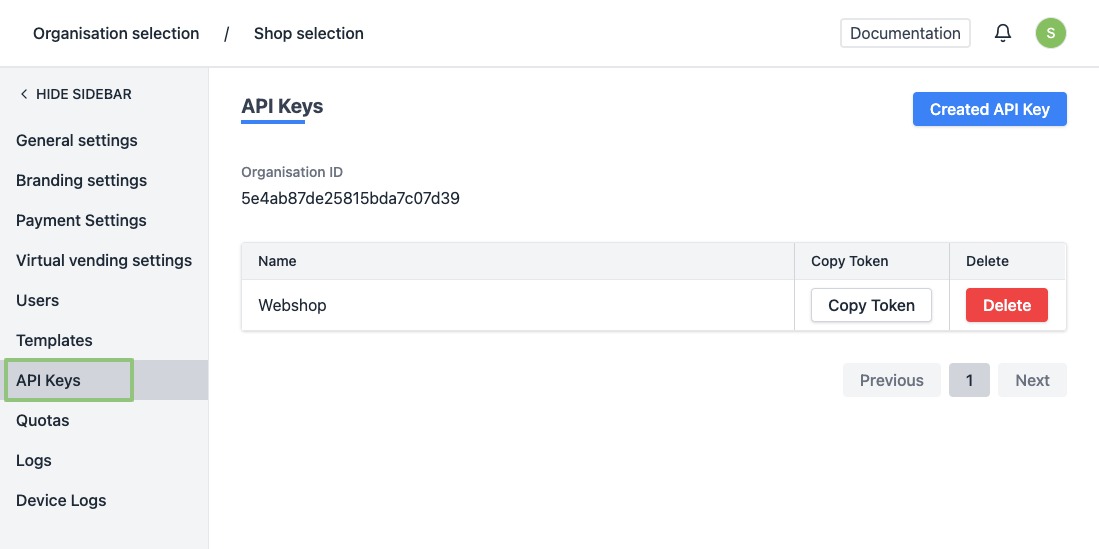This screenshot has height=549, width=1099.
Task: Select Virtual vending settings
Action: point(104,260)
